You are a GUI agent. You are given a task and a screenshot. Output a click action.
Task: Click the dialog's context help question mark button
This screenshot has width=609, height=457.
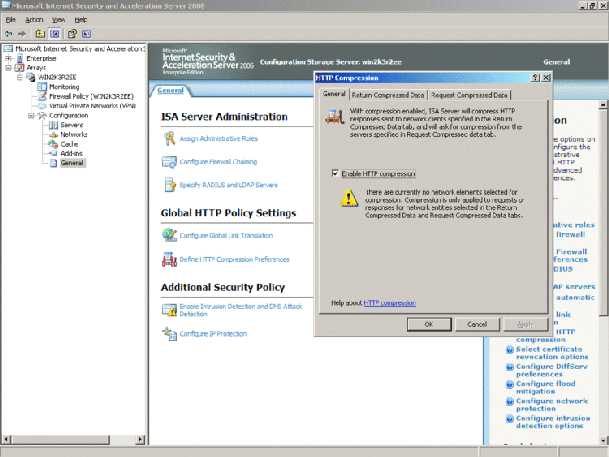click(536, 78)
